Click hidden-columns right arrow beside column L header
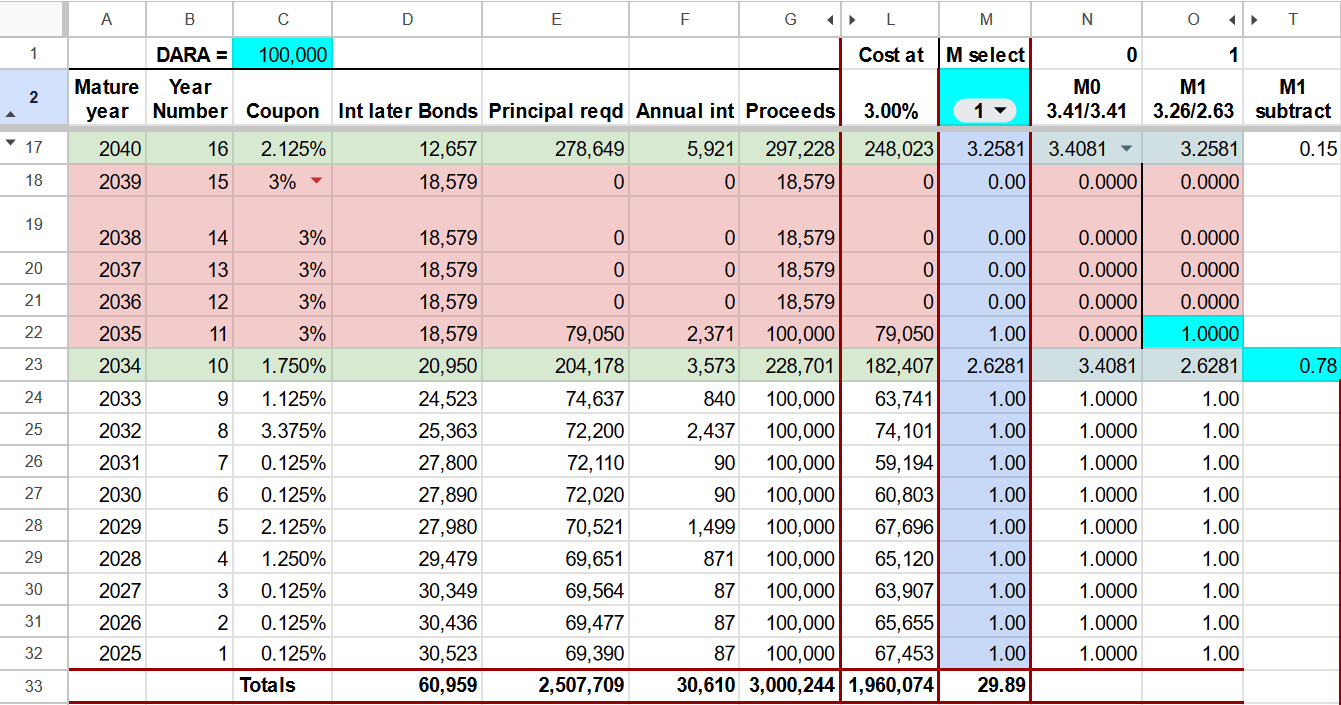The image size is (1341, 705). pyautogui.click(x=851, y=19)
